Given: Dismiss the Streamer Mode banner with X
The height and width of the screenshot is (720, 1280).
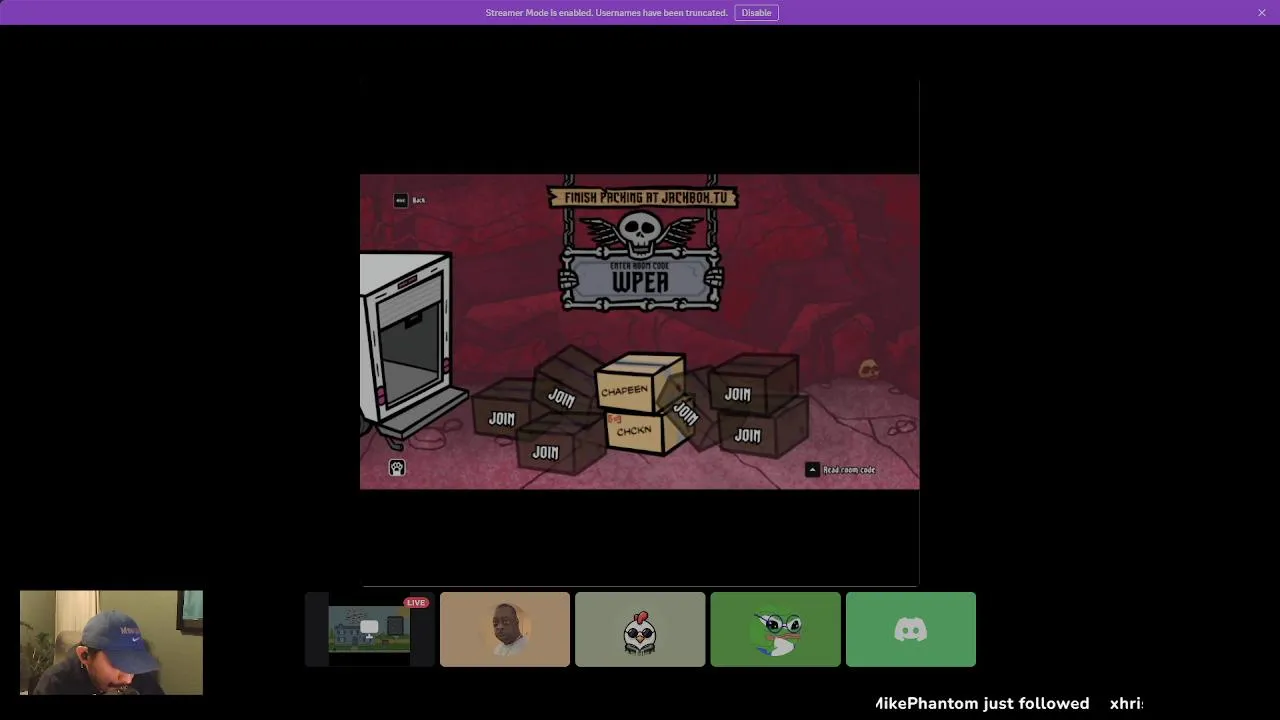Looking at the screenshot, I should [1262, 13].
